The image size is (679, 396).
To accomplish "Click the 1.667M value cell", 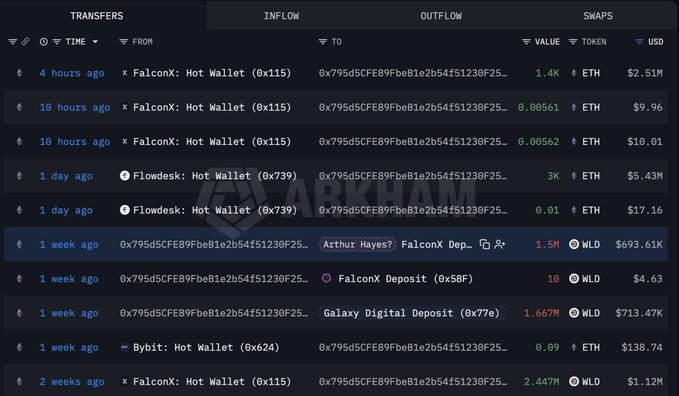I will (x=541, y=313).
